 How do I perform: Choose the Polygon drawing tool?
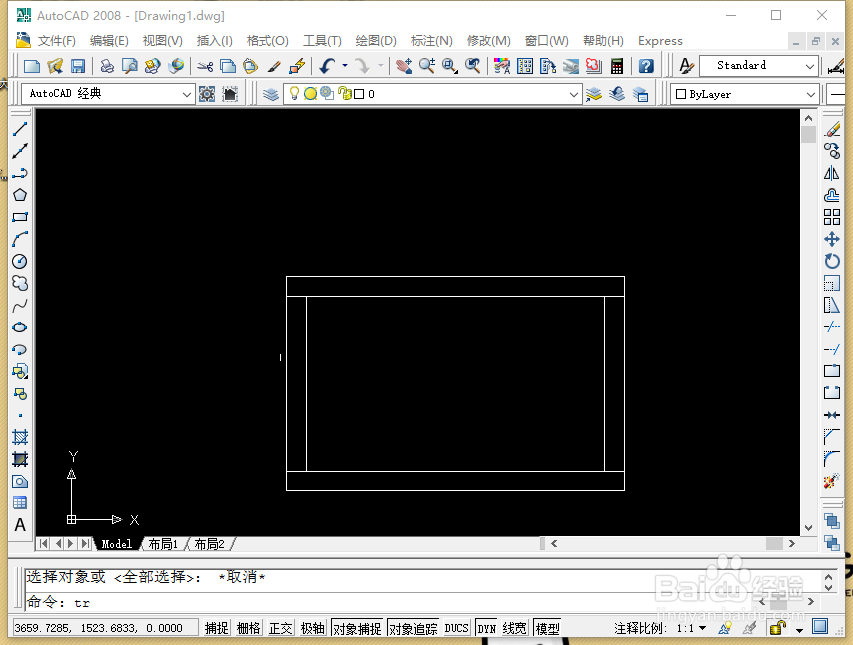tap(19, 194)
